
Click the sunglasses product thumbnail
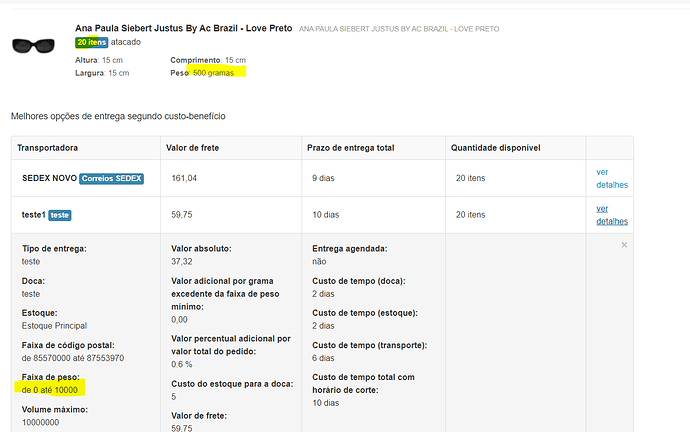pos(33,45)
